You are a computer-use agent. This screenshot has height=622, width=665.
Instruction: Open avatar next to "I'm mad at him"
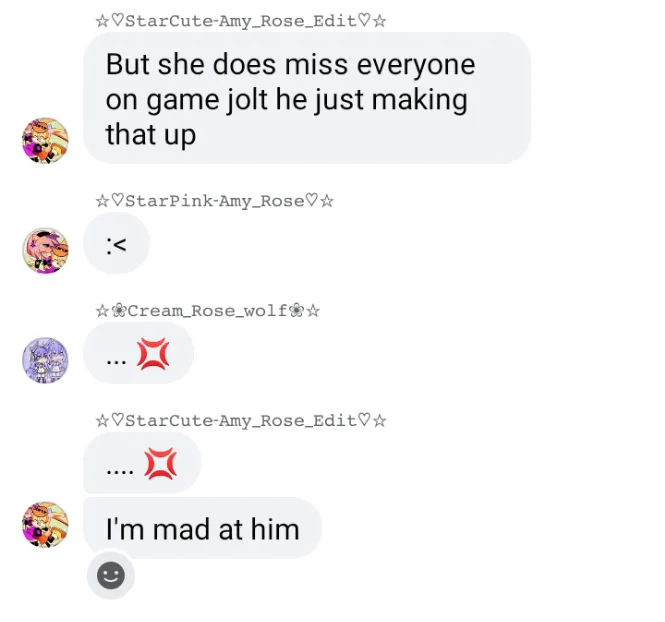click(45, 525)
